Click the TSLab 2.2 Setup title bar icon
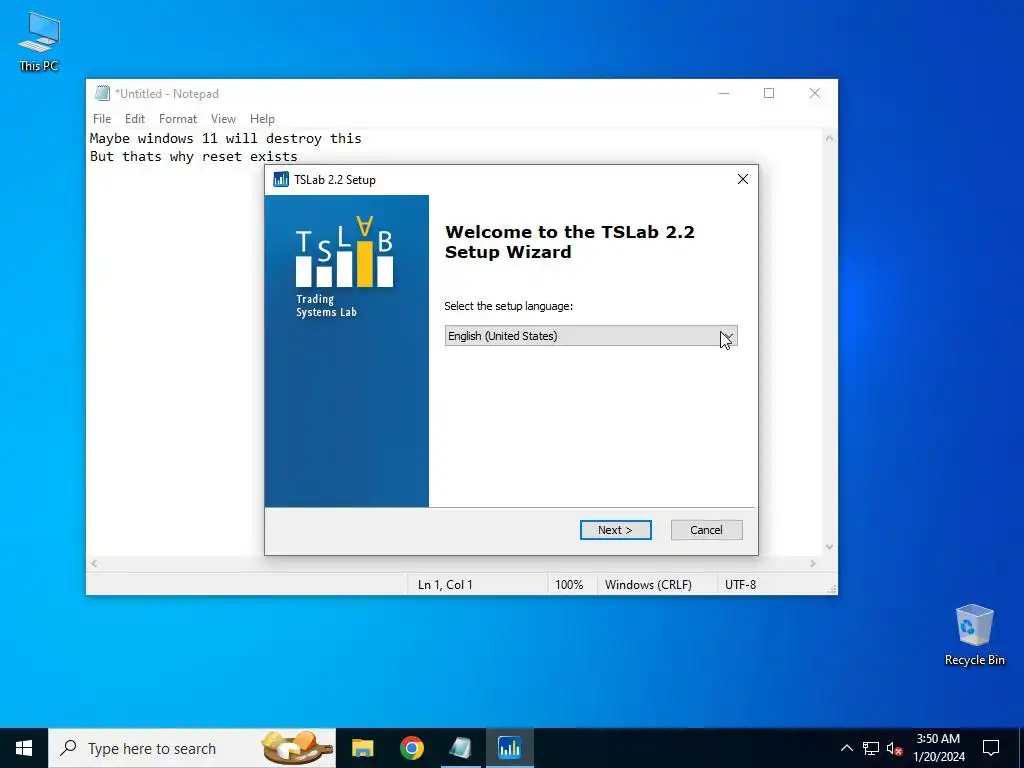Screen dimensions: 1024x768 point(281,180)
